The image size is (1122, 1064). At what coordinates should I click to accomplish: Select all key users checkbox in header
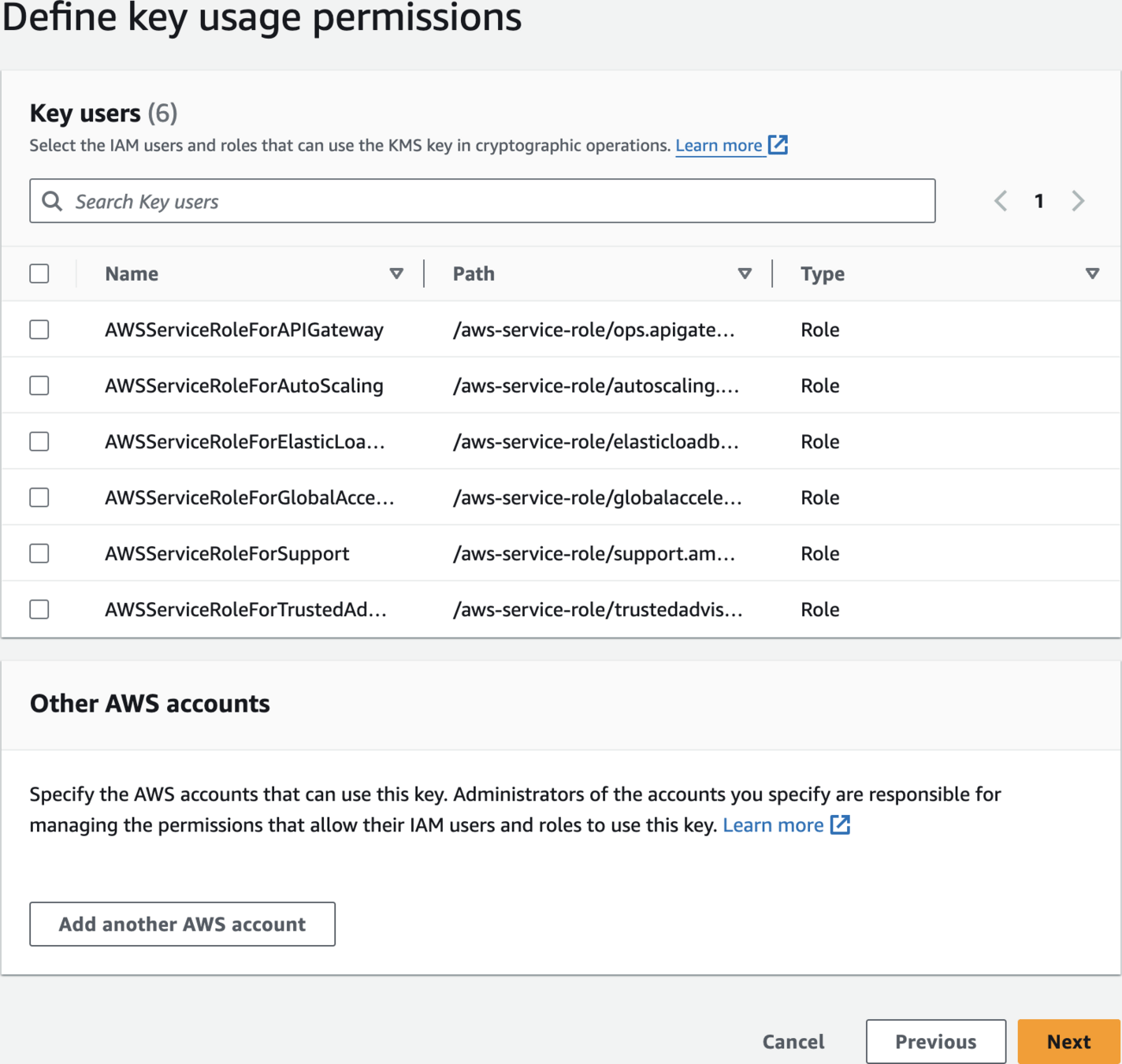pyautogui.click(x=39, y=273)
